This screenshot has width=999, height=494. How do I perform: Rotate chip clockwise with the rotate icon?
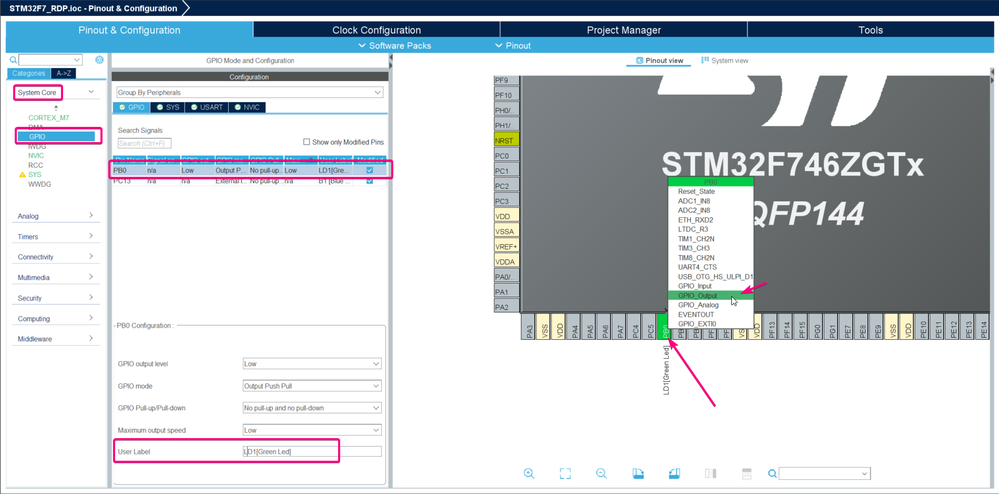638,474
